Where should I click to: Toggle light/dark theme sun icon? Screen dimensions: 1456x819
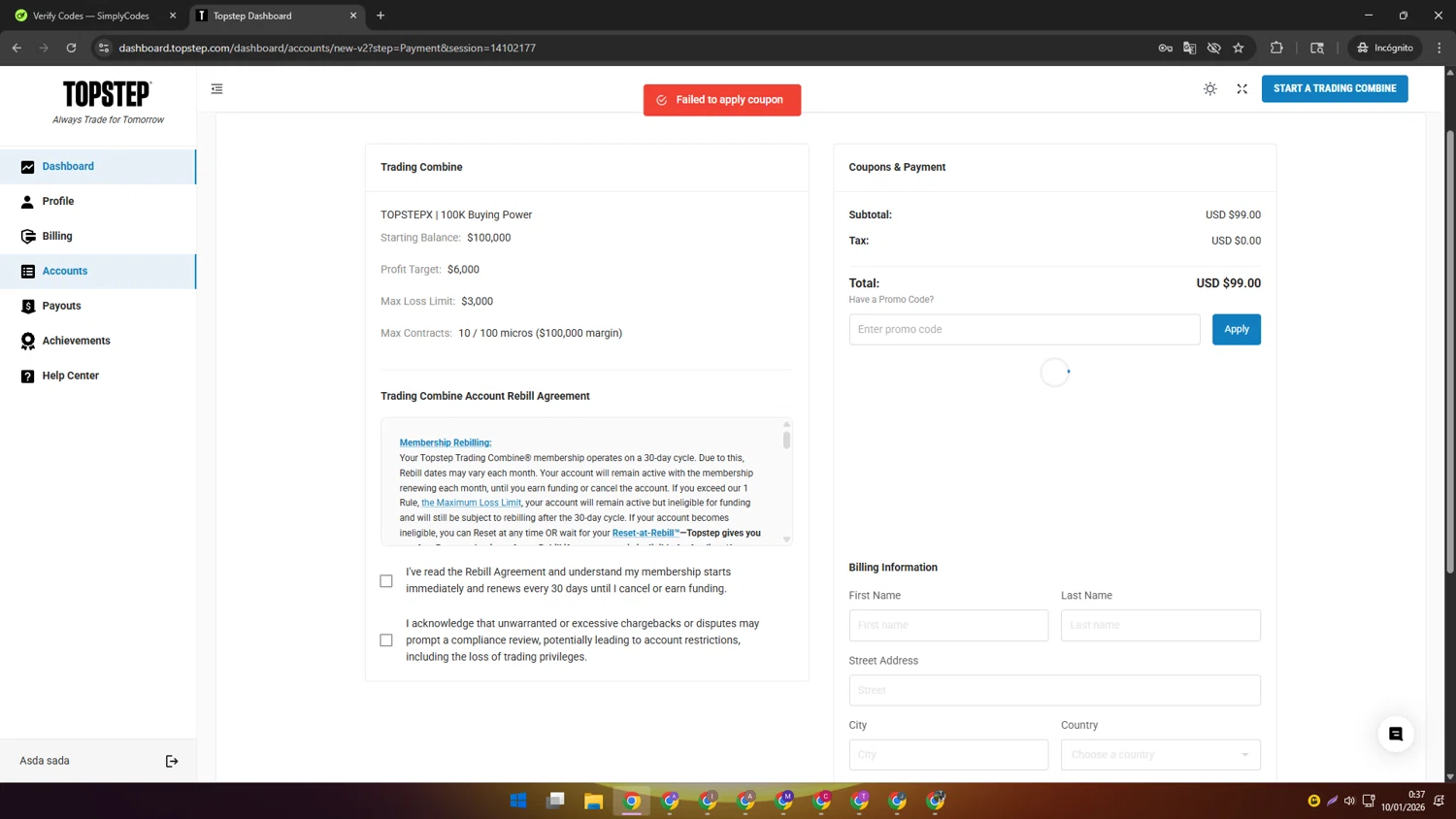(1210, 88)
